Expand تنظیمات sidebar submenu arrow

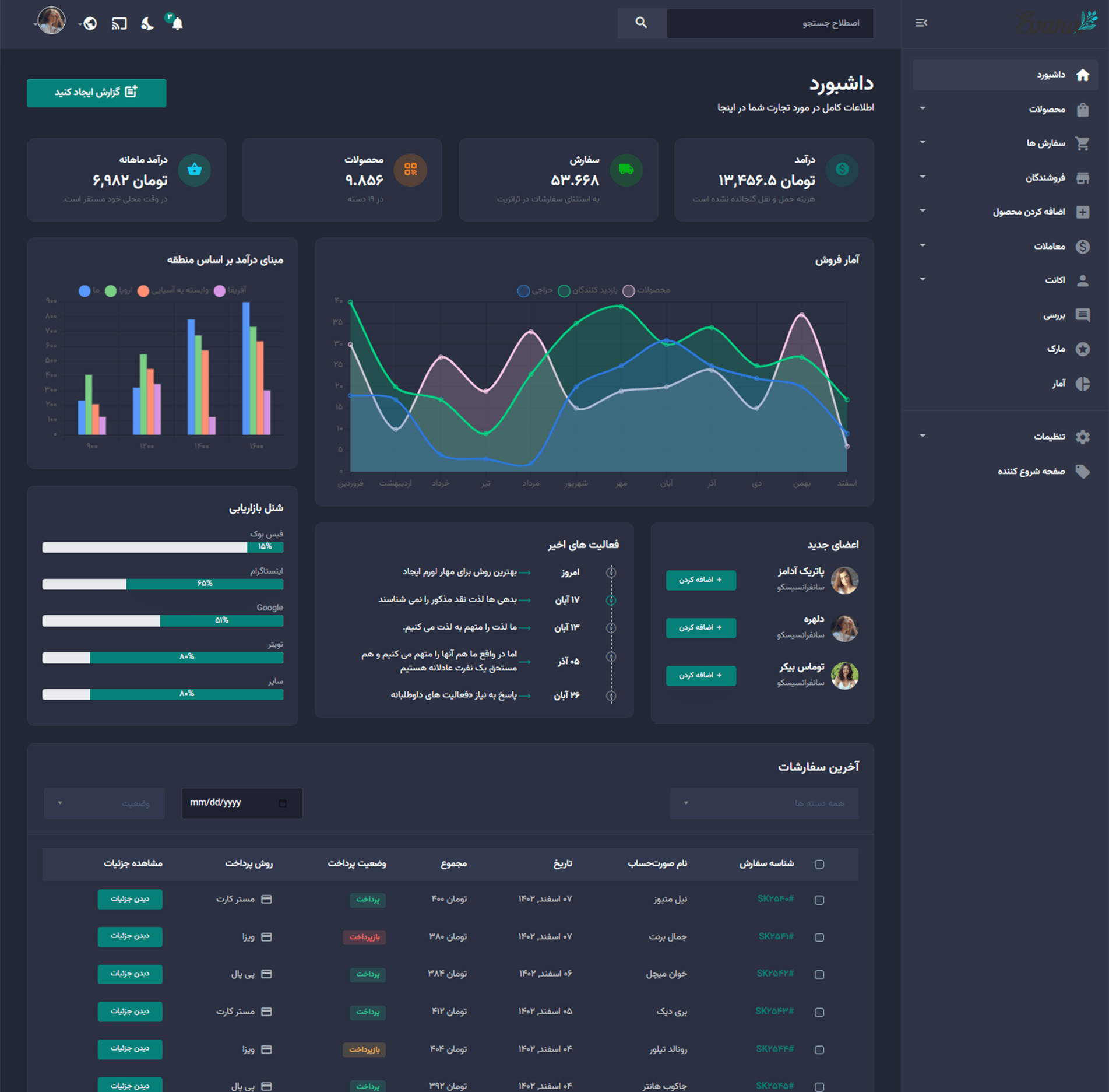pos(923,436)
